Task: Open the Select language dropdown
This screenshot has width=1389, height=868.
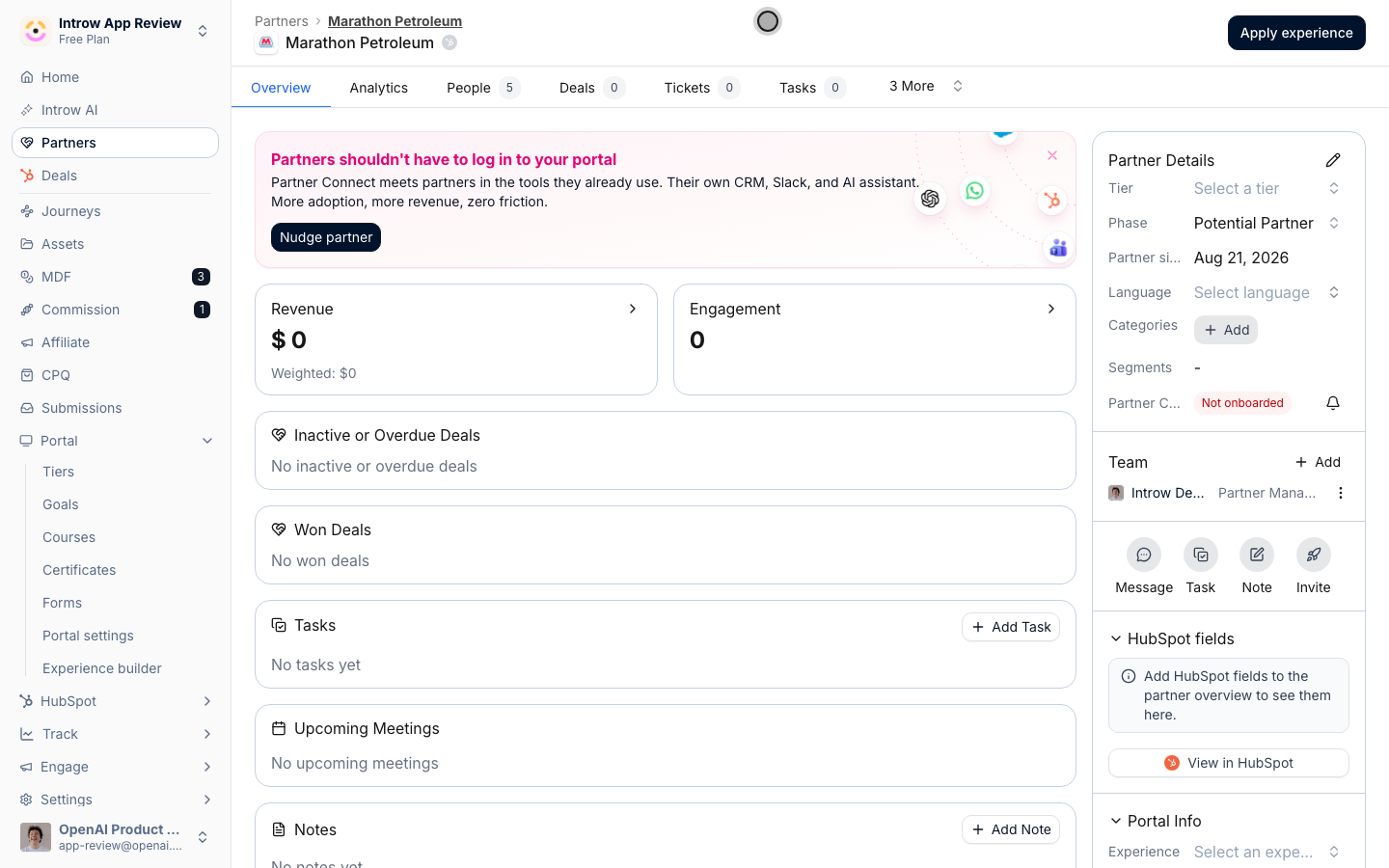Action: 1266,292
